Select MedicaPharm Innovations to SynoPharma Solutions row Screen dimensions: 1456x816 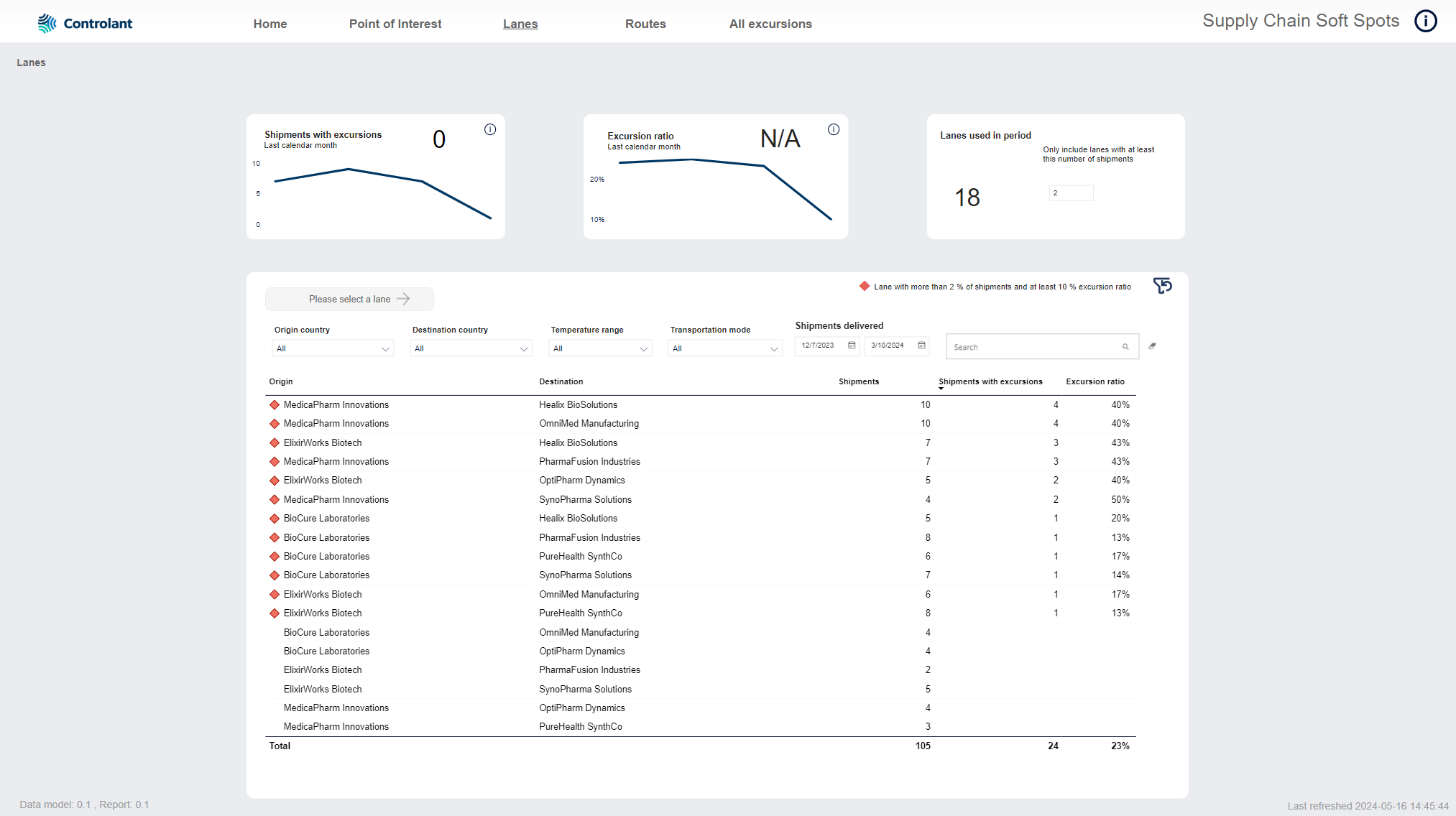[x=701, y=500]
